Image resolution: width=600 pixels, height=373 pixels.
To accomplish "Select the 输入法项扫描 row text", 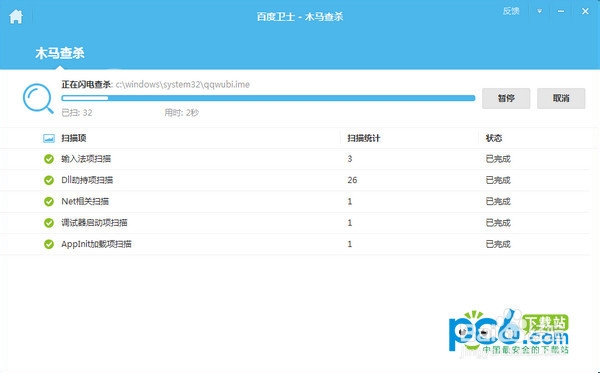I will coord(86,159).
